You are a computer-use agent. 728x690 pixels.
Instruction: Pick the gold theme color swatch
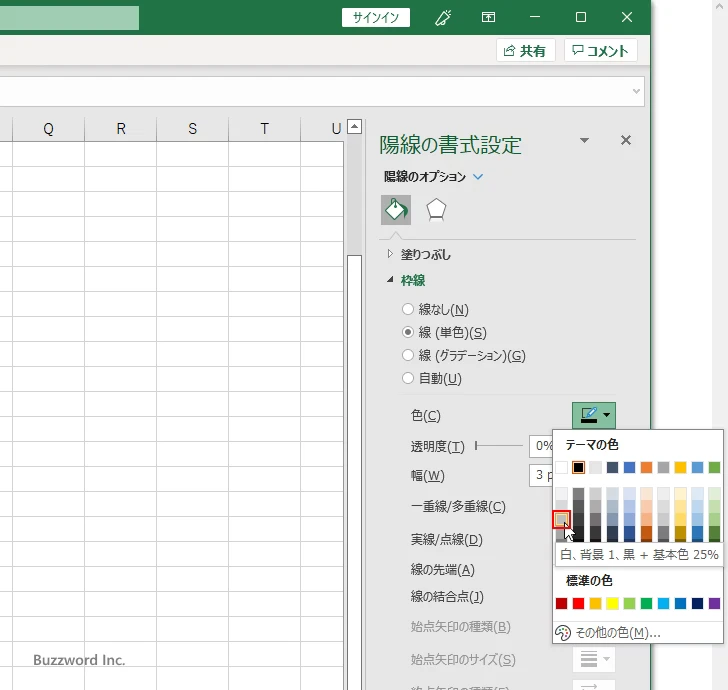(681, 467)
